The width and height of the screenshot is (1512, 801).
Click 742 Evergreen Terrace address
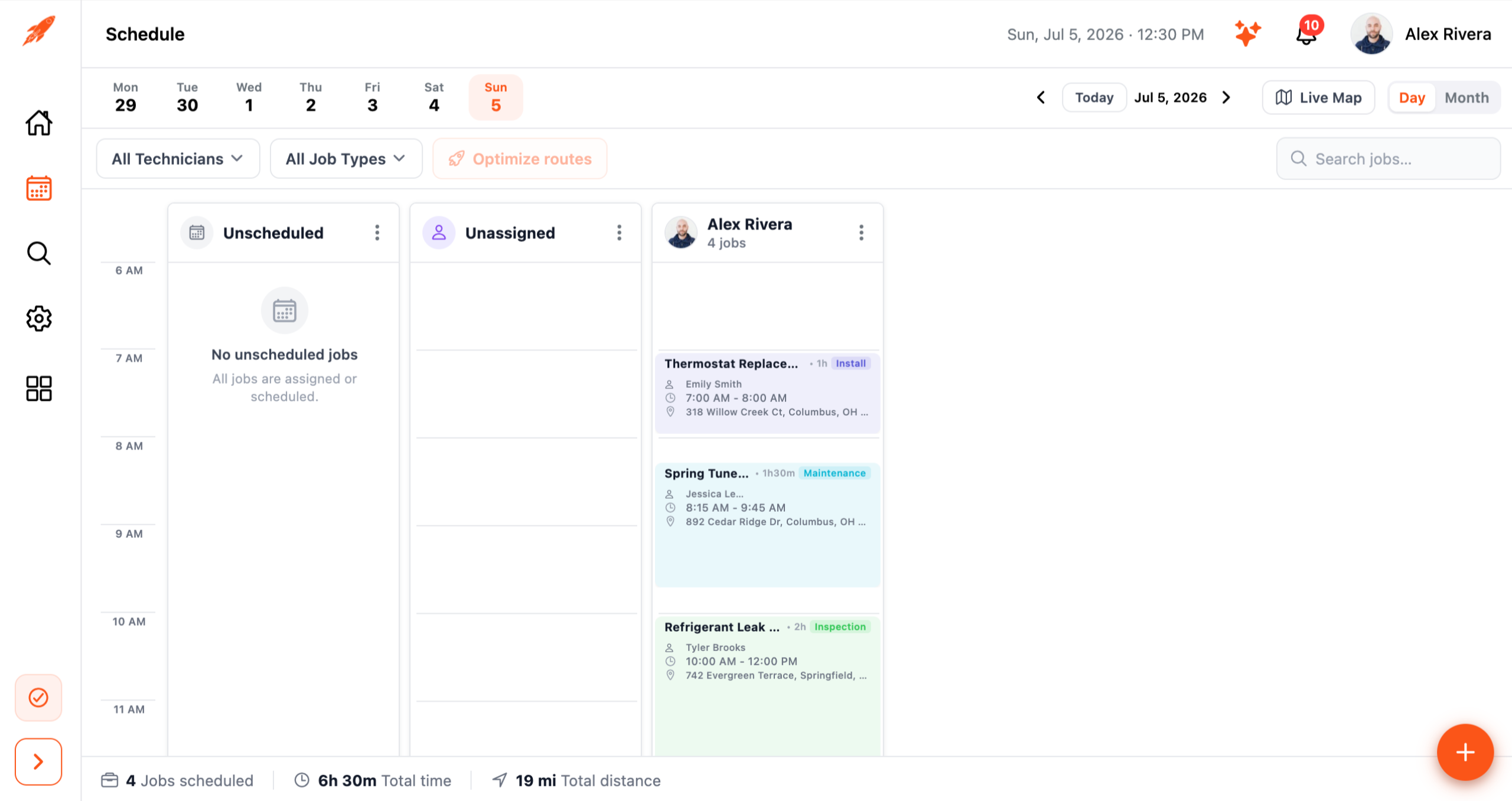point(776,675)
